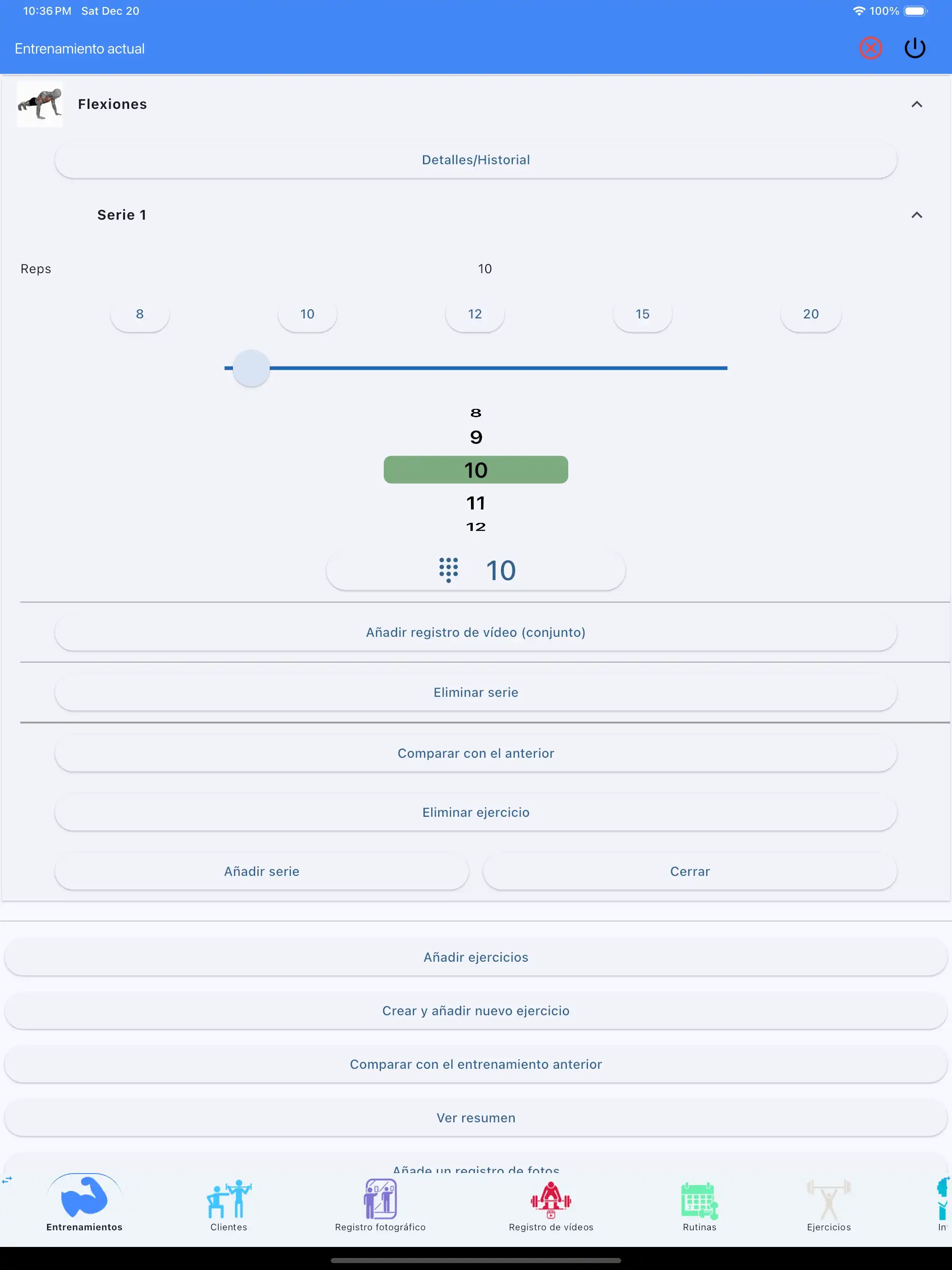
Task: Open Registro fotográfico from bottom bar
Action: (x=380, y=1200)
